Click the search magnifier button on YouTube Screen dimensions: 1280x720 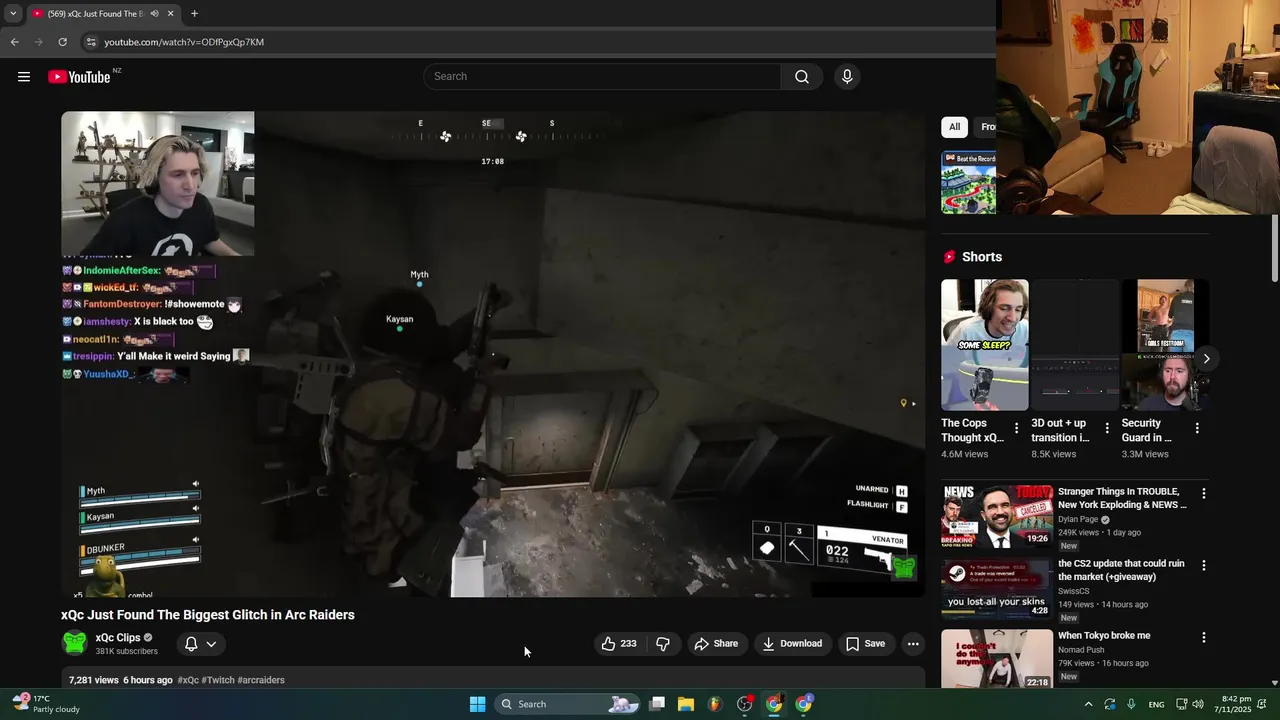point(802,77)
